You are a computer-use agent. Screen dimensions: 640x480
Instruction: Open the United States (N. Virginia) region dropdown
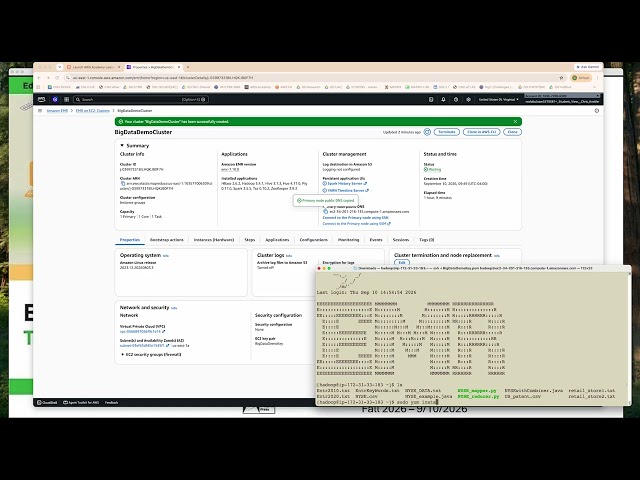pos(498,99)
